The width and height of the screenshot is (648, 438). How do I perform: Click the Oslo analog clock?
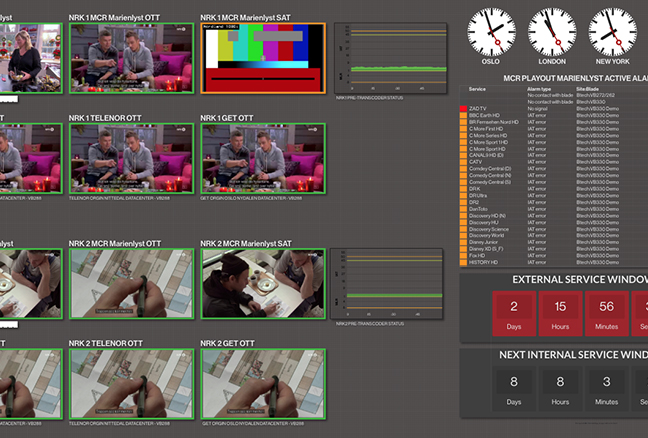(x=491, y=32)
